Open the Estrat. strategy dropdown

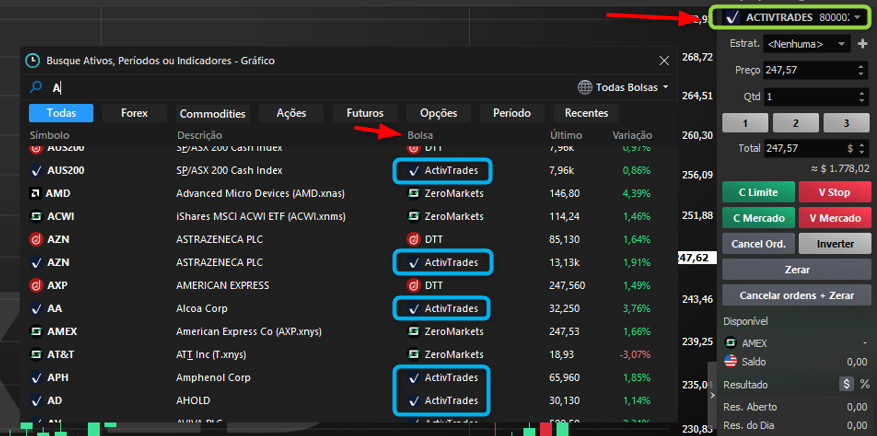pyautogui.click(x=806, y=44)
